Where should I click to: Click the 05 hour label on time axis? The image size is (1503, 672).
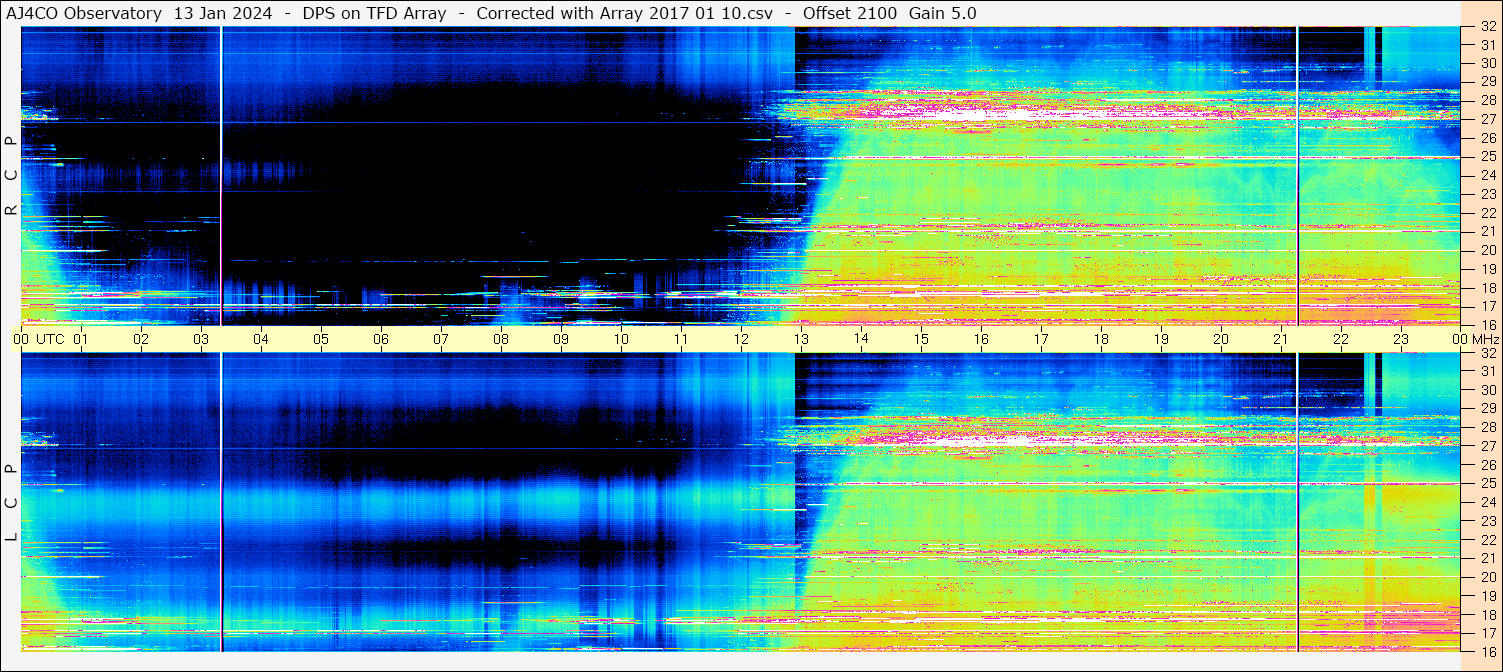321,339
